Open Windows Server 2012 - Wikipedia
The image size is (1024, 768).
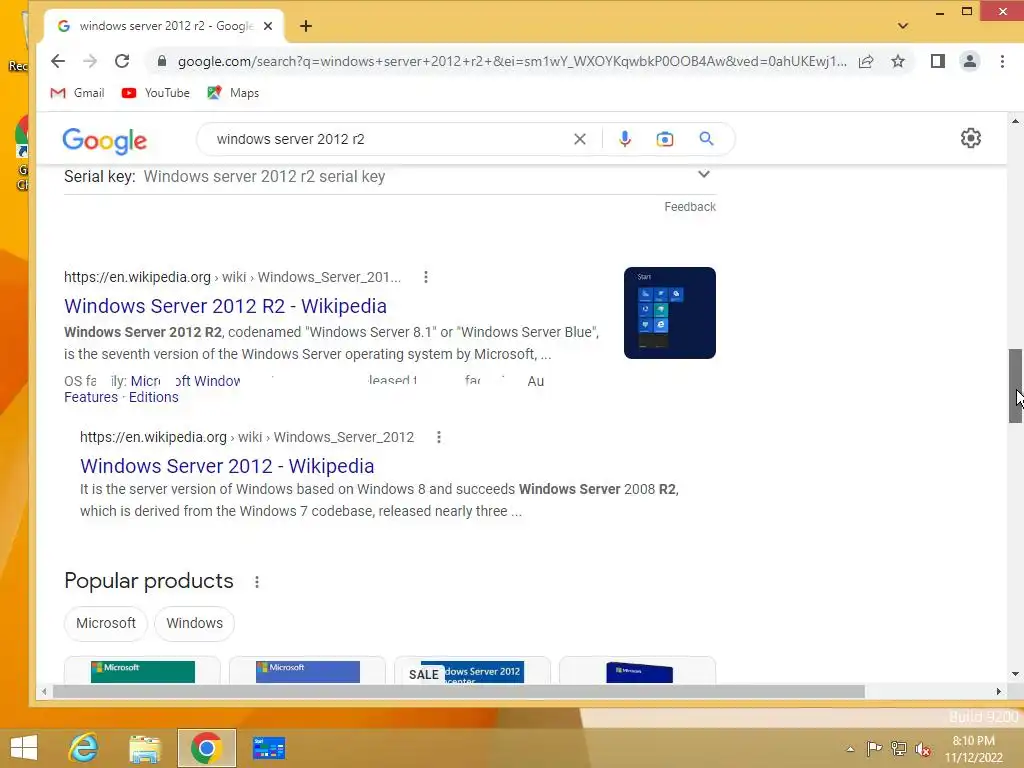227,466
